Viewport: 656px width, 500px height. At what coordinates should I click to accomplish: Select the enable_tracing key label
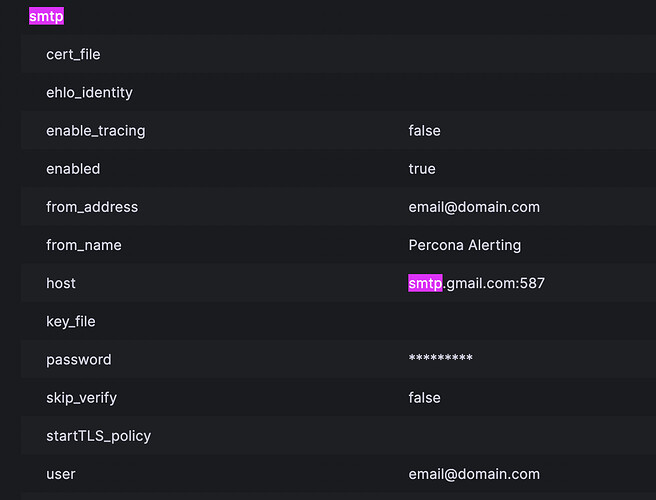96,131
